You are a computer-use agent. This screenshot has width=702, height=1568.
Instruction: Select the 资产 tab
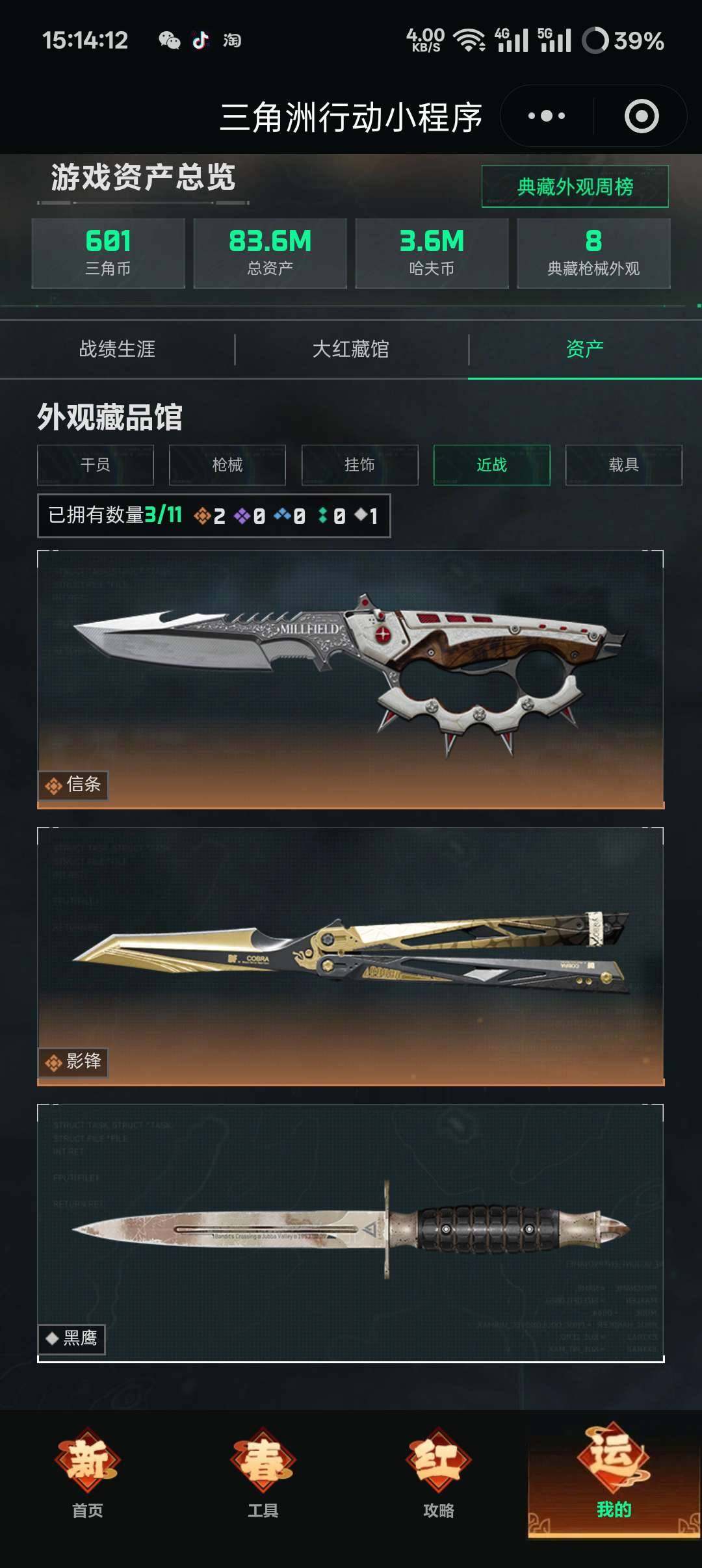click(x=585, y=349)
